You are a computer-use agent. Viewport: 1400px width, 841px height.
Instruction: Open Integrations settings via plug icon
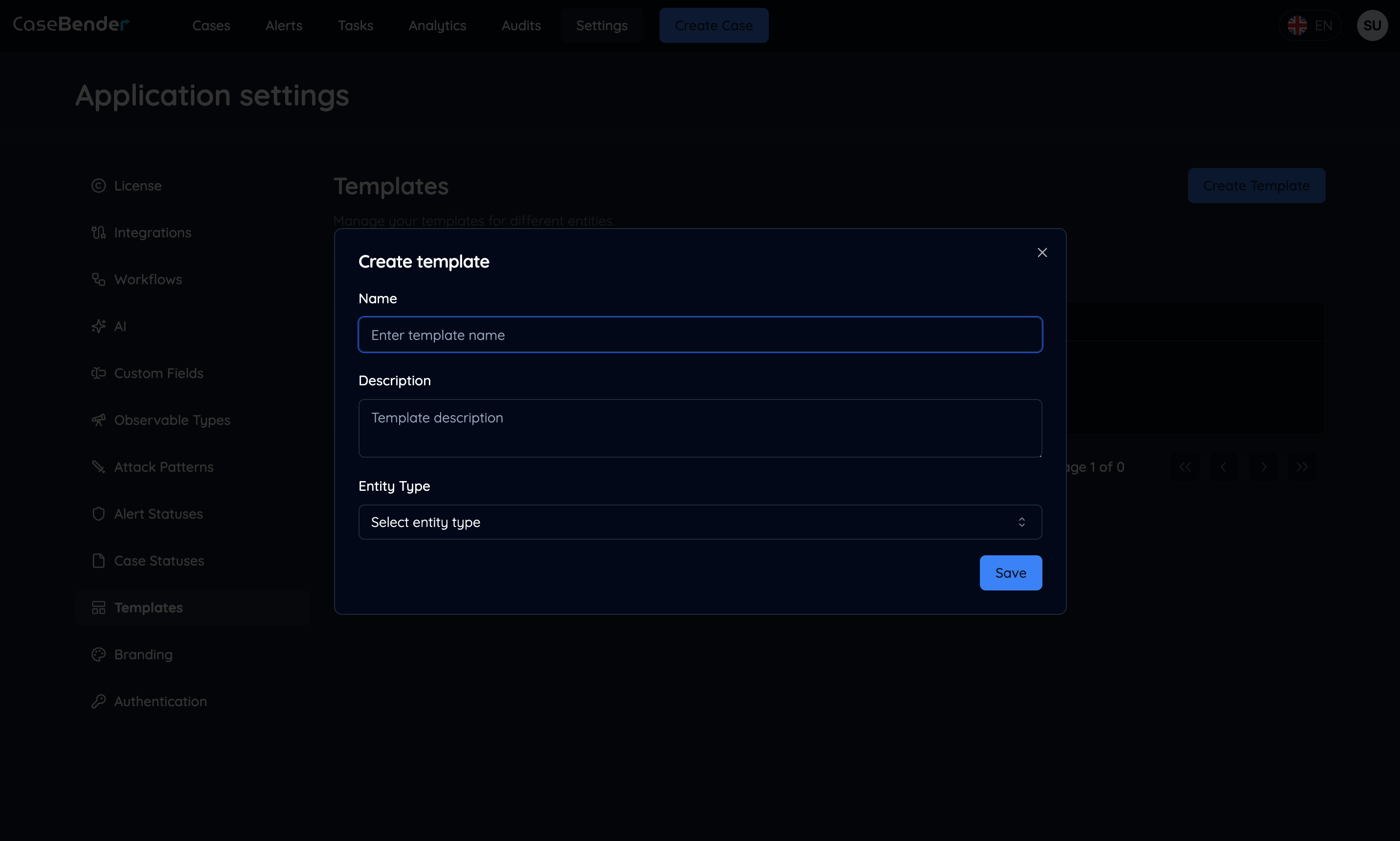(x=99, y=232)
